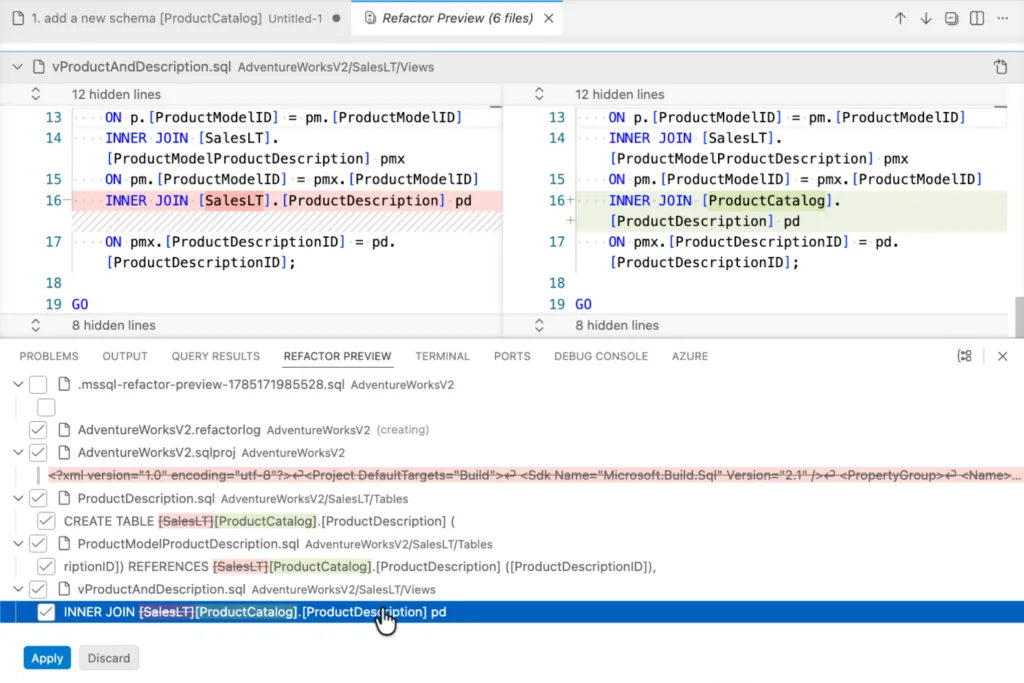The image size is (1024, 683).
Task: Uncheck AdventureWorksV2.refactorlog checkbox
Action: point(38,430)
